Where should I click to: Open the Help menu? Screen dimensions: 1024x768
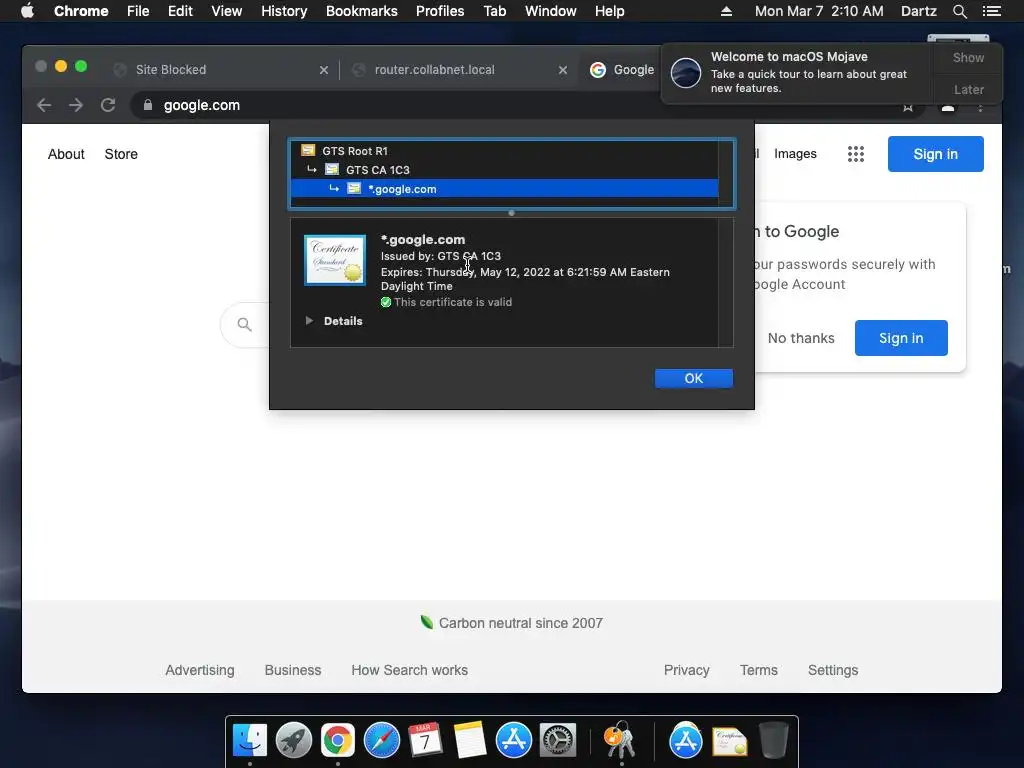click(609, 11)
